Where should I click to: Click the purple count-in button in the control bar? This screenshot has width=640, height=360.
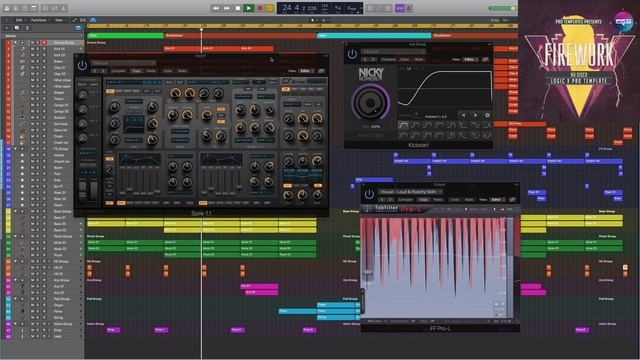point(400,8)
